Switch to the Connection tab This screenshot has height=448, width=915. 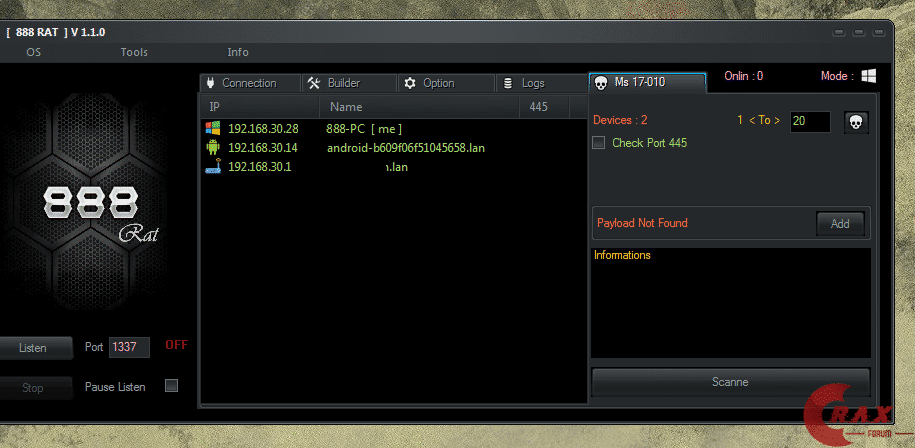(x=249, y=83)
